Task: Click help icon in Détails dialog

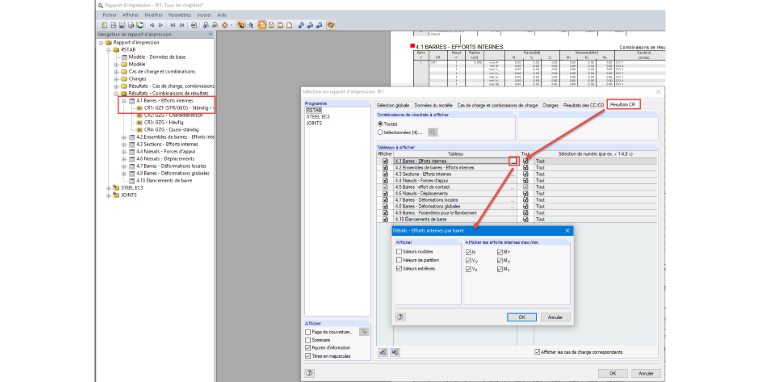Action: (x=400, y=317)
